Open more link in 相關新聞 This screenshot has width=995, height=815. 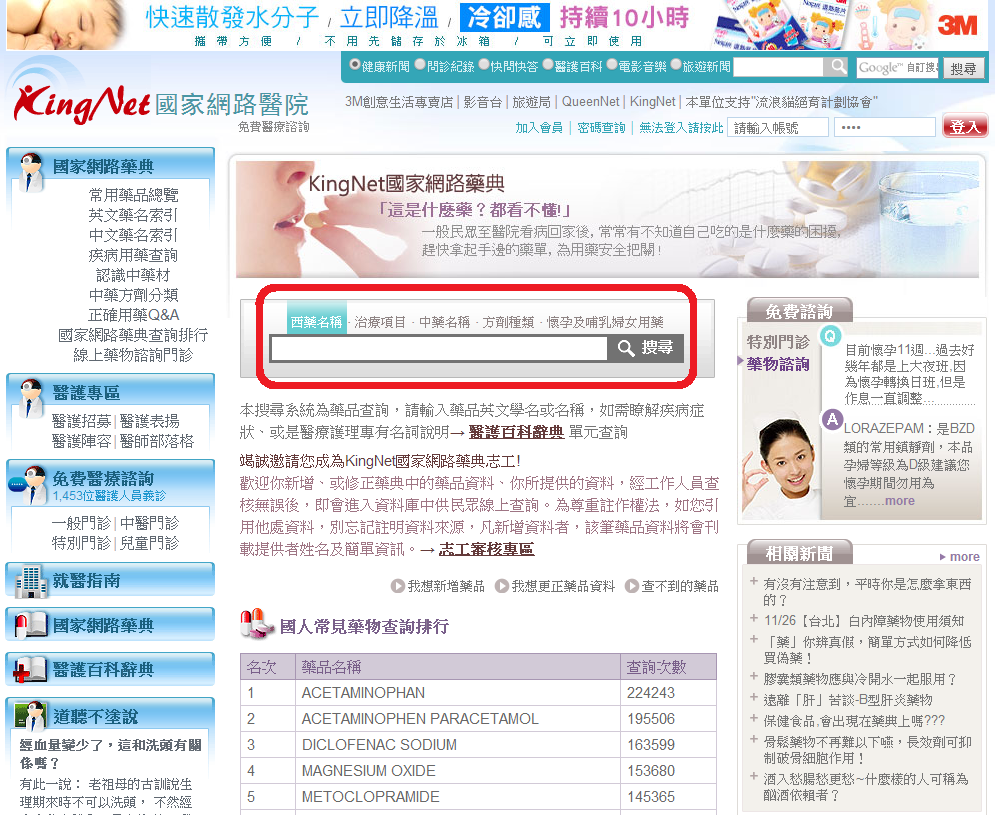pos(959,557)
